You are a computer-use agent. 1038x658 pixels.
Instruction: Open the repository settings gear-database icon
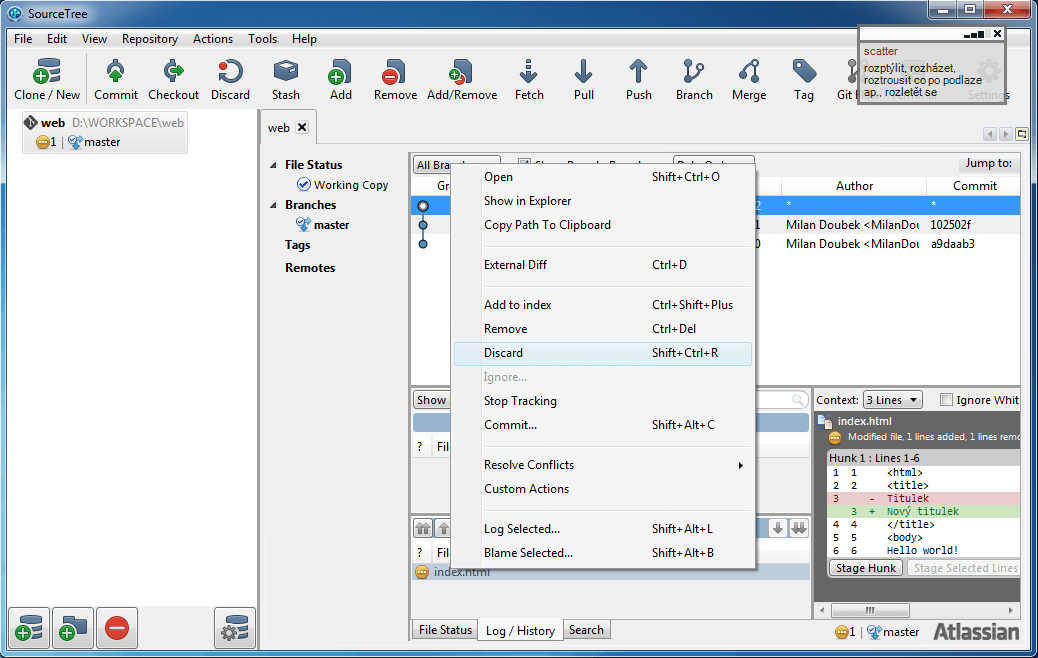pyautogui.click(x=235, y=628)
